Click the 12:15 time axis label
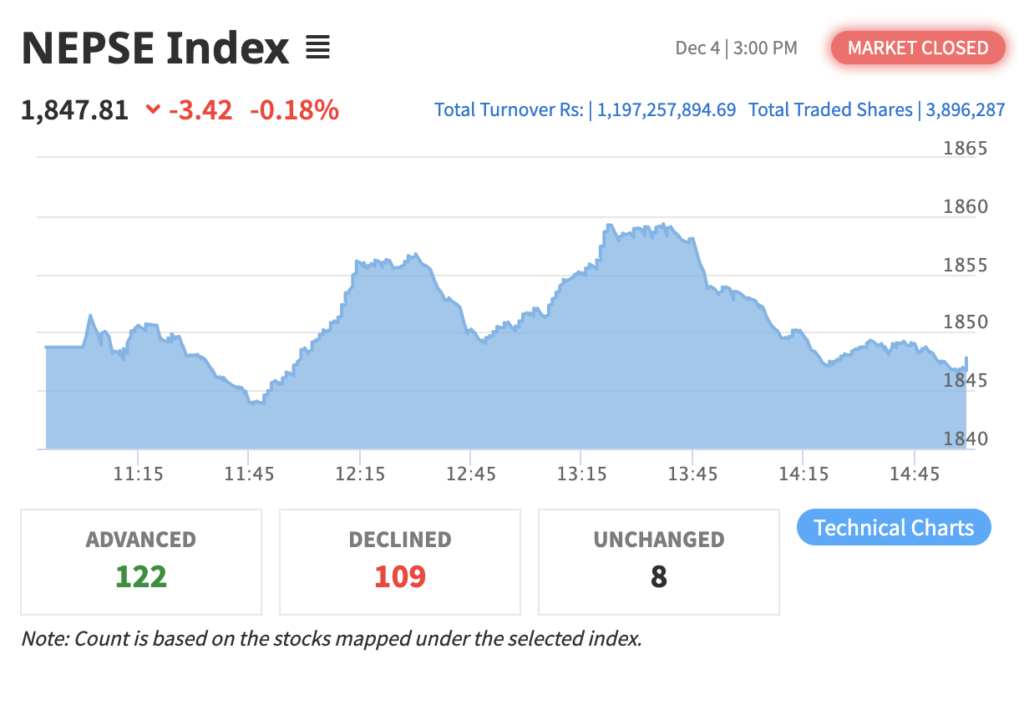 (x=360, y=474)
